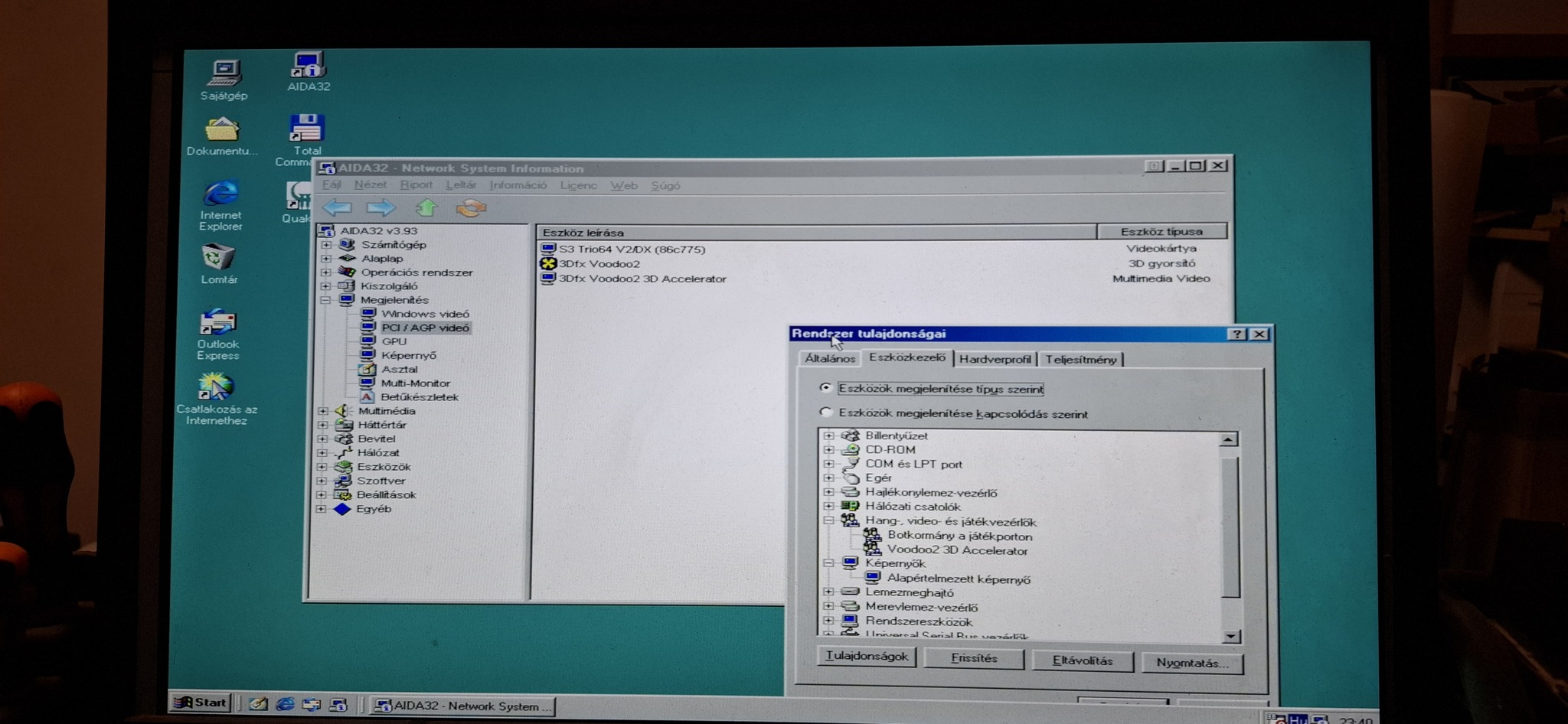
Task: Click the Eszköz leírása column header
Action: tap(817, 232)
